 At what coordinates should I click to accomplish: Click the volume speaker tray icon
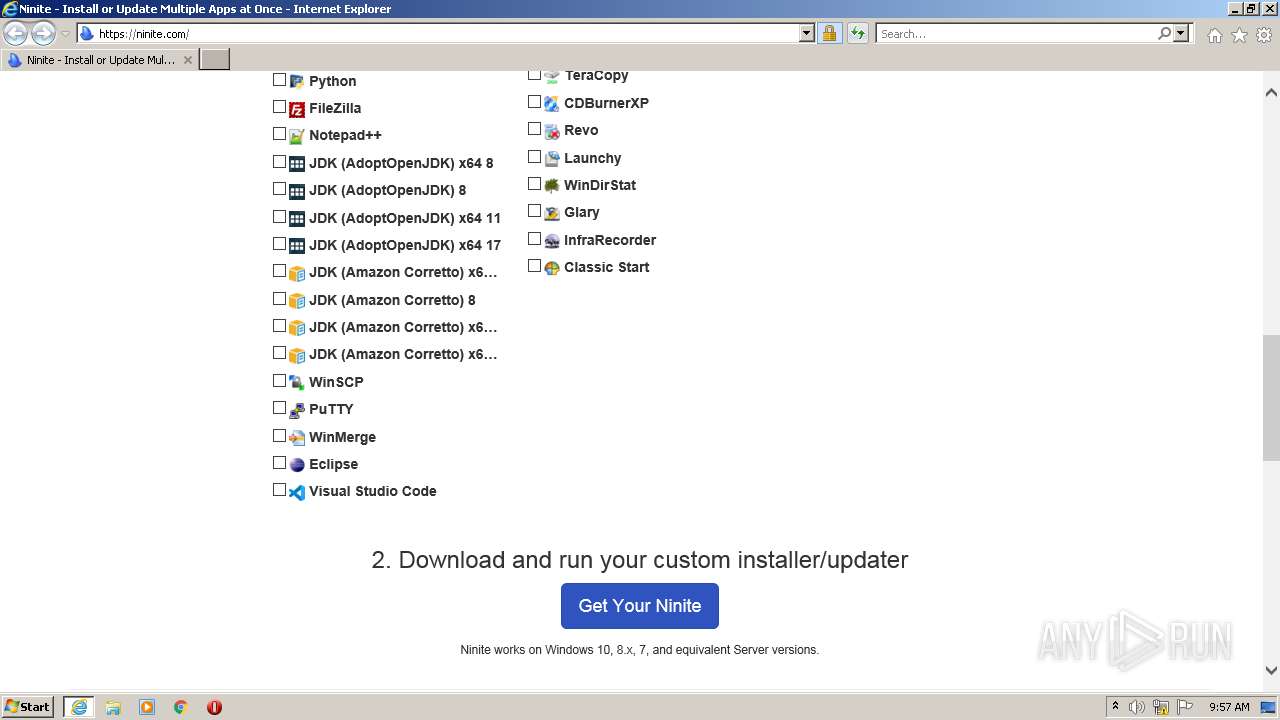click(x=1137, y=707)
